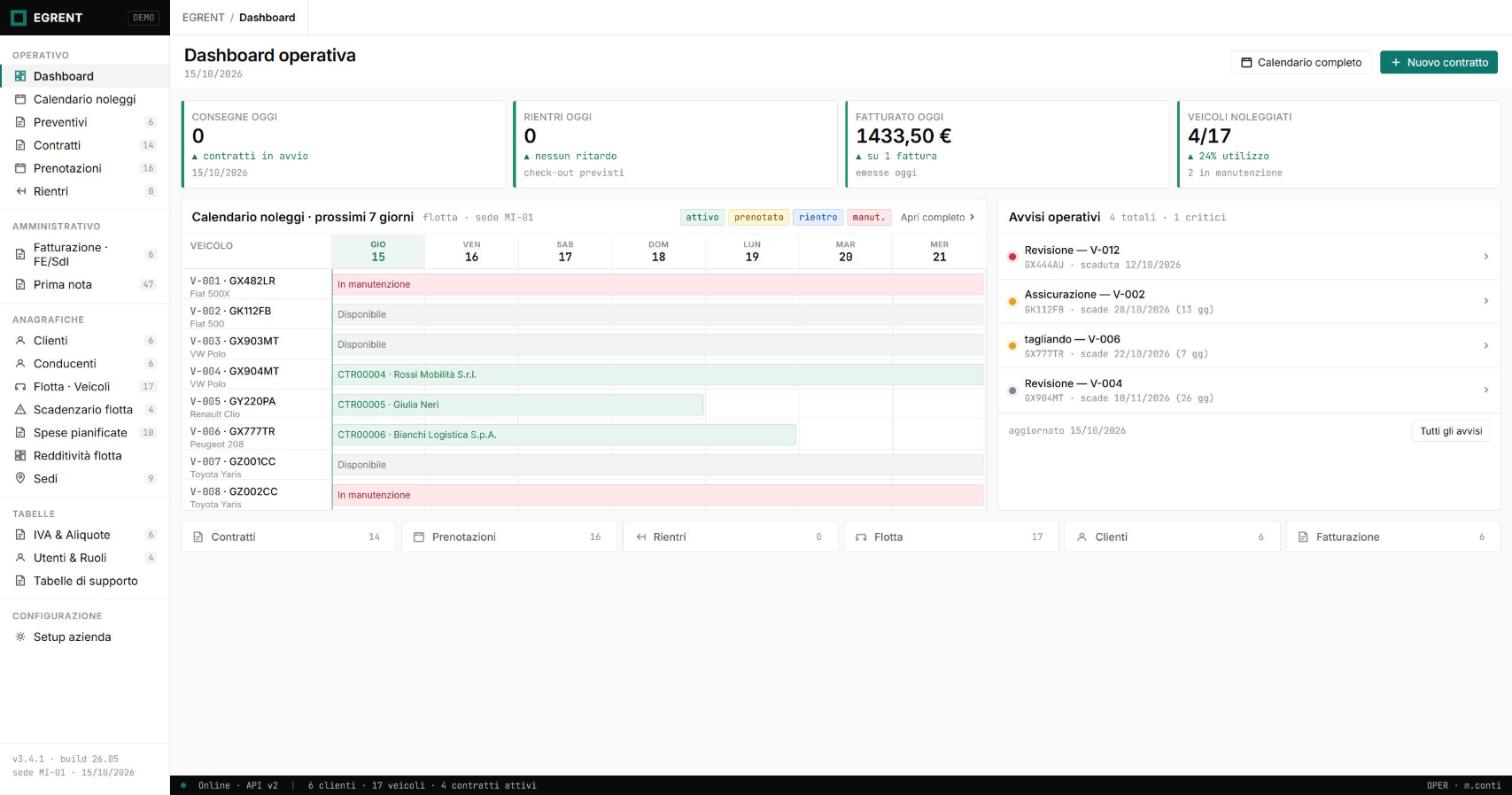Toggle the prenotato legend filter
The height and width of the screenshot is (795, 1512).
(759, 217)
